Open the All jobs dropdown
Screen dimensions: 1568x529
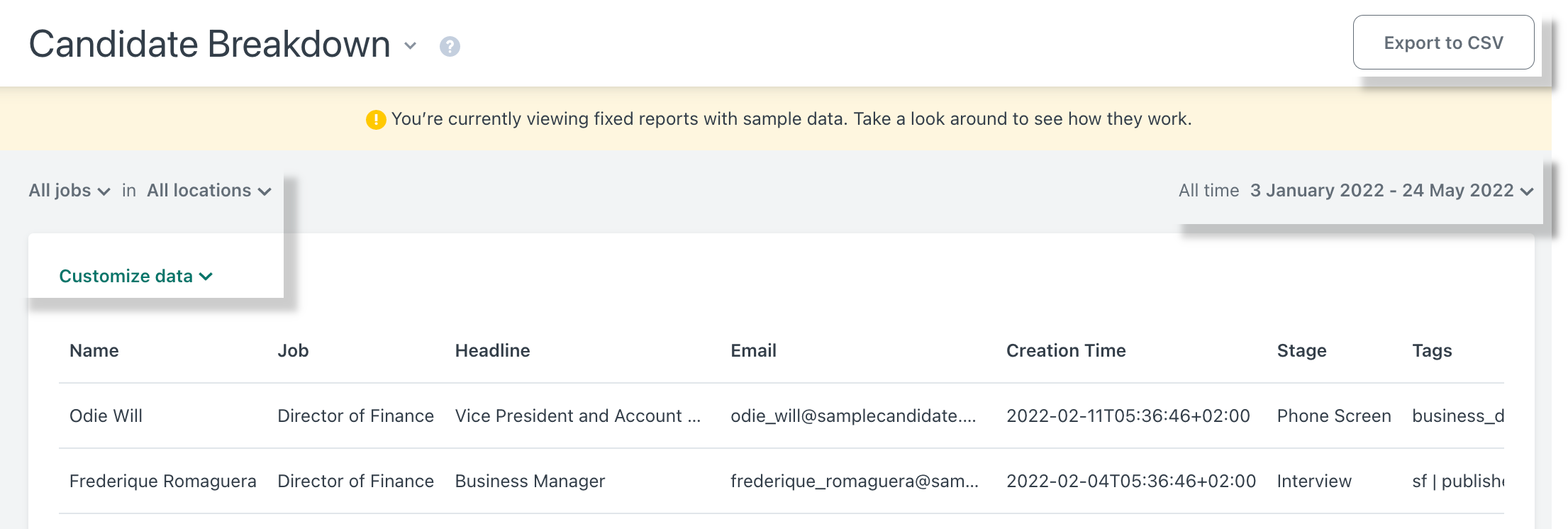[69, 191]
